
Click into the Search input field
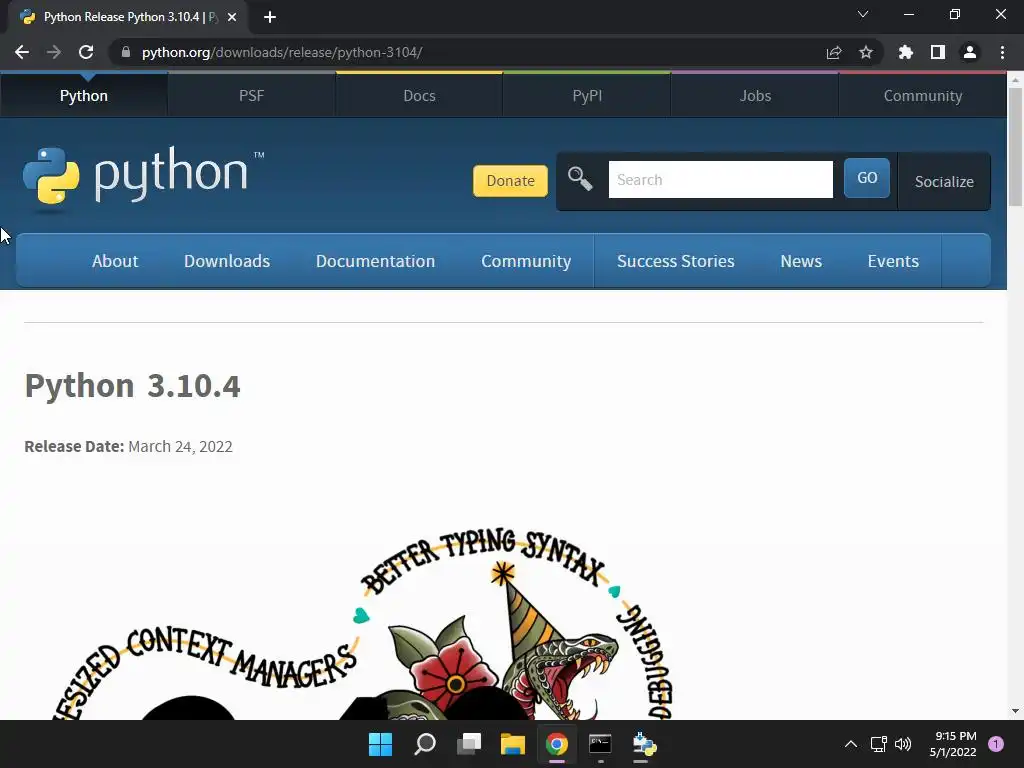click(720, 180)
